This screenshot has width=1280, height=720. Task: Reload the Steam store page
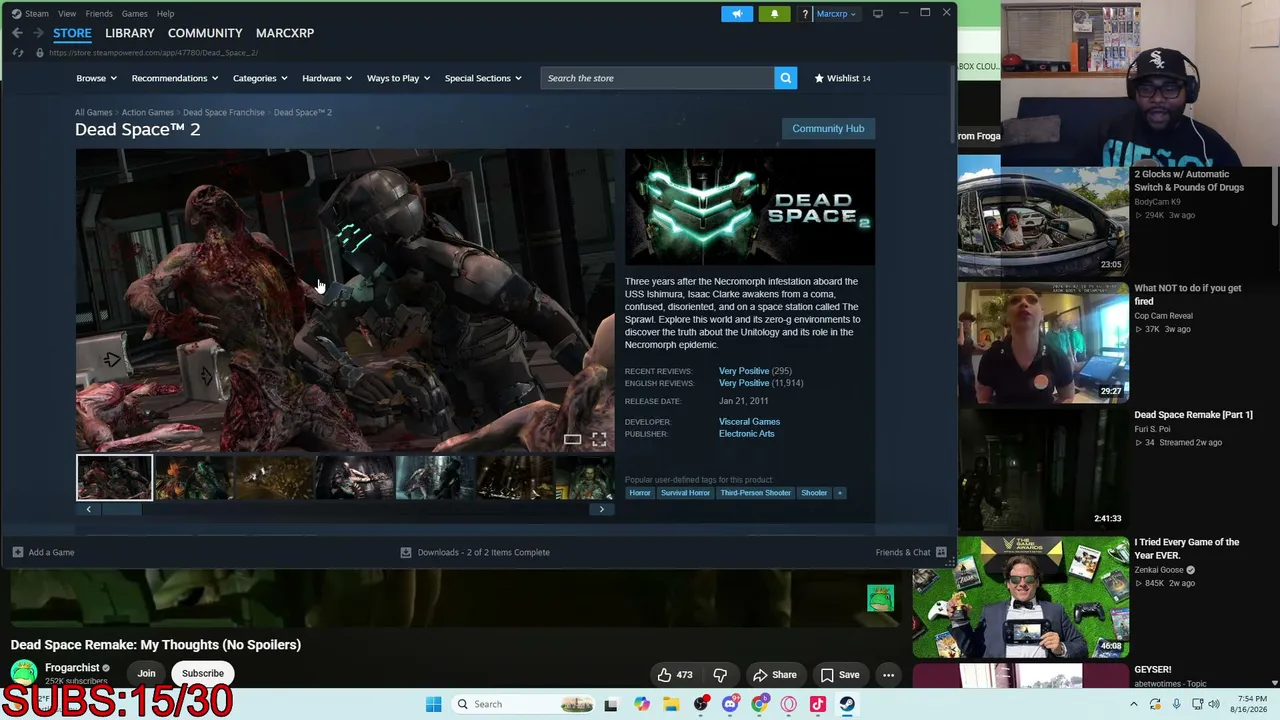pos(17,52)
